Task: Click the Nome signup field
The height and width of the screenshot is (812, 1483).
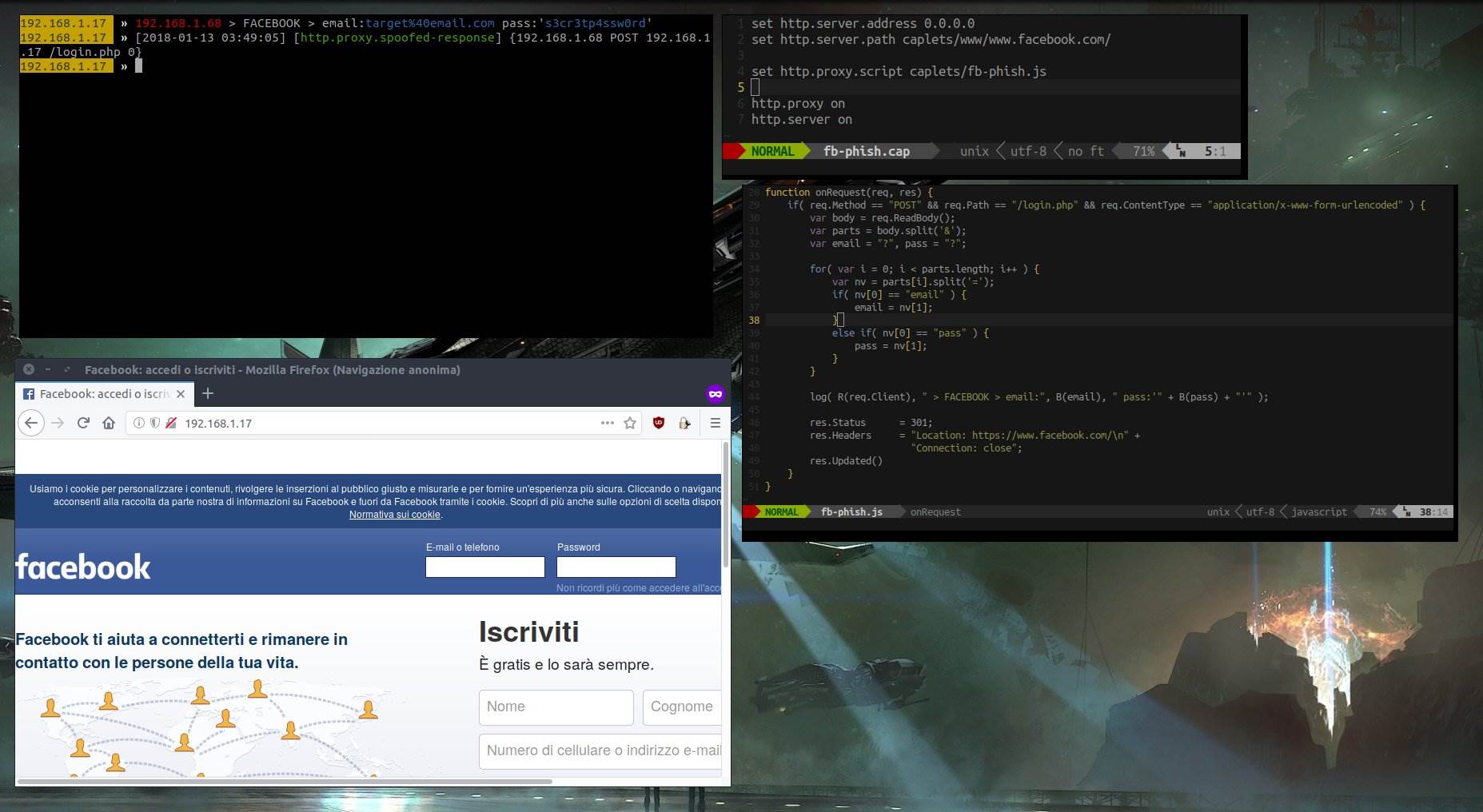Action: 556,707
